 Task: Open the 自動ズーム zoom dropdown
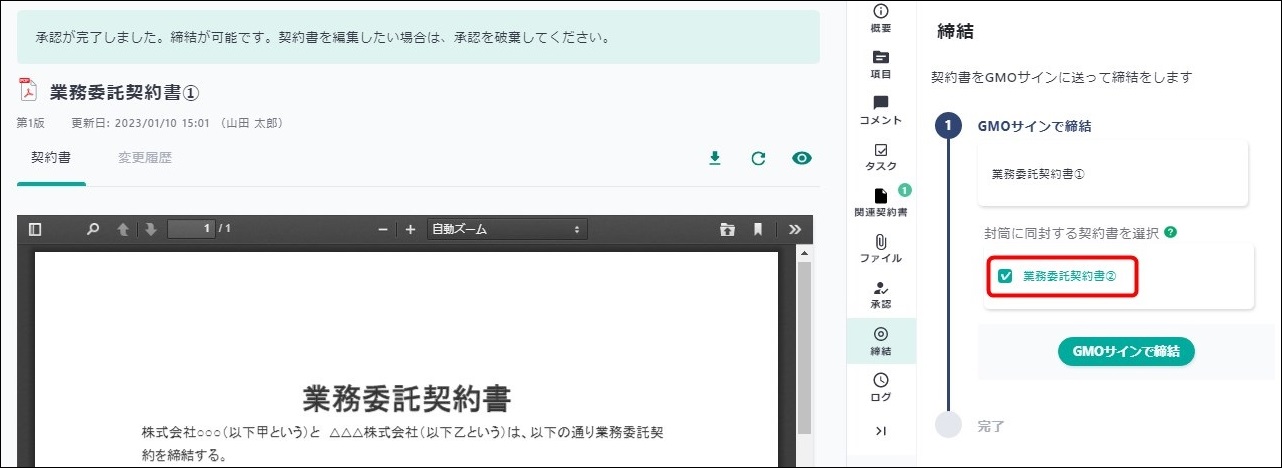click(x=506, y=229)
